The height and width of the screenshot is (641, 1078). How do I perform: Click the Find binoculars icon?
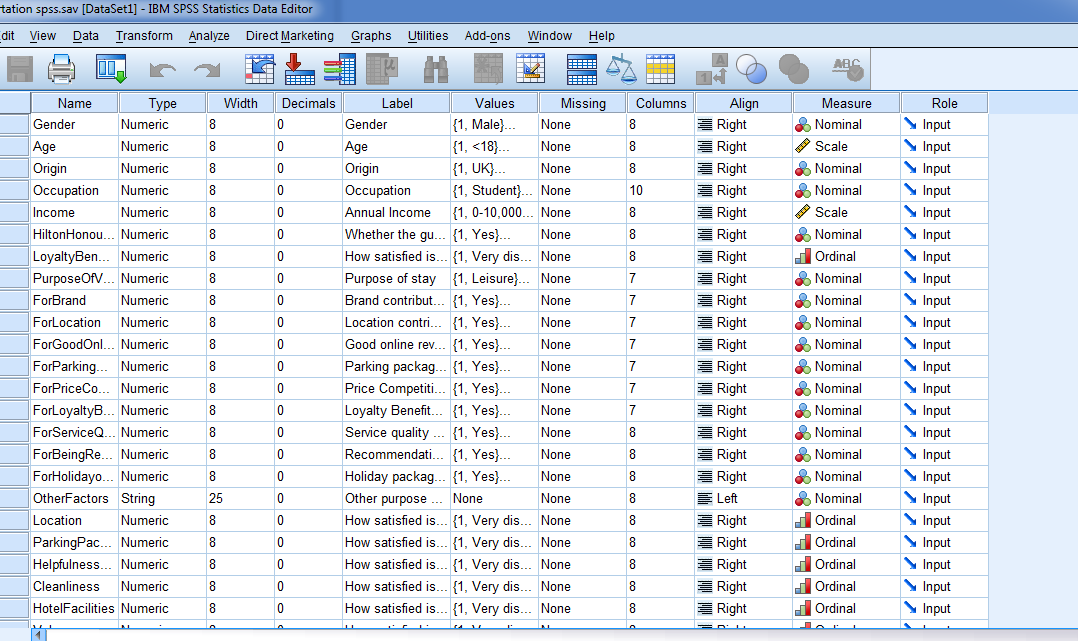(x=436, y=69)
